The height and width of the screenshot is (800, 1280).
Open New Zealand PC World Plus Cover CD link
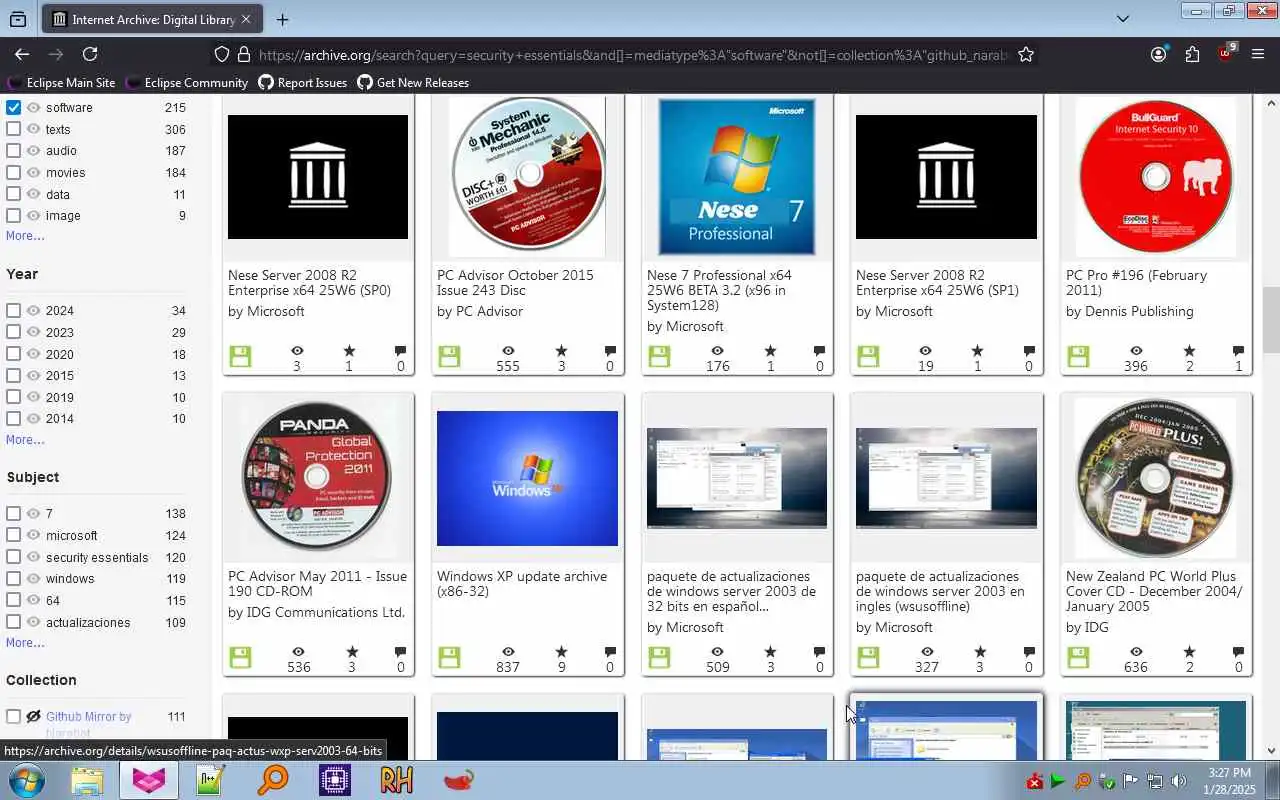click(1153, 591)
